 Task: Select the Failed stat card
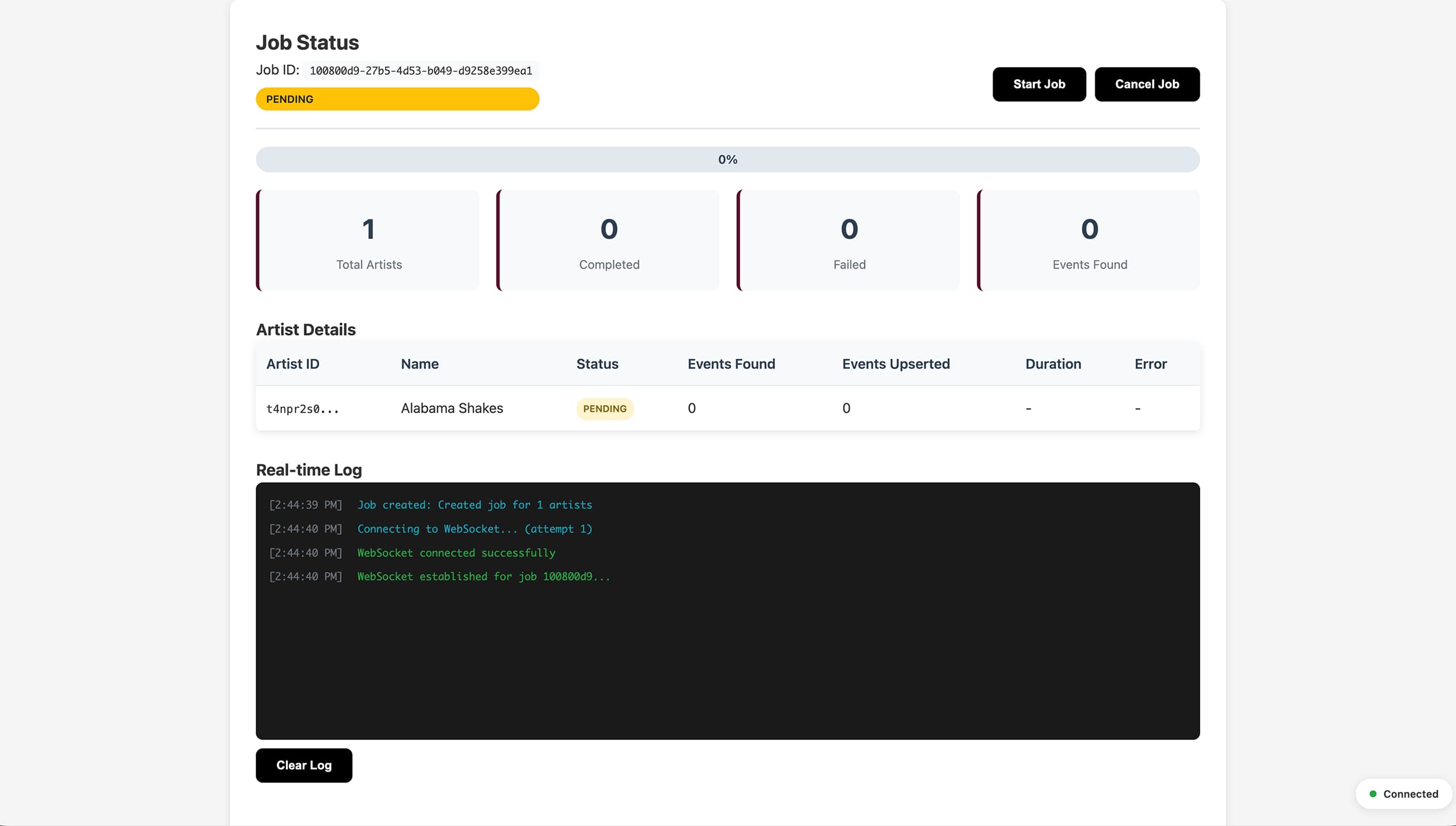tap(848, 240)
